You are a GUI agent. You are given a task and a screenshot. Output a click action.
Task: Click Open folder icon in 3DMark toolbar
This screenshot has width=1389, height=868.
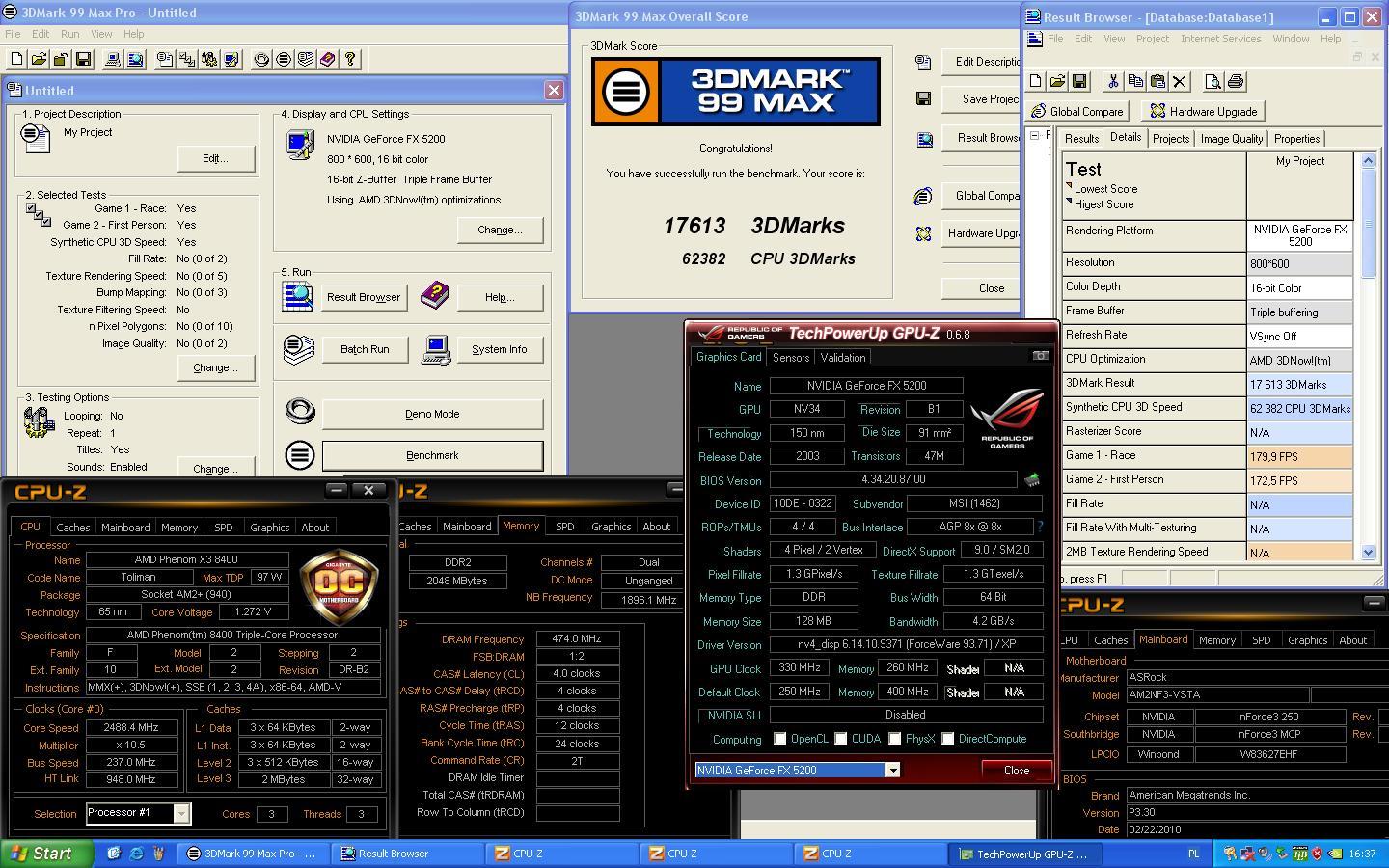pos(39,59)
